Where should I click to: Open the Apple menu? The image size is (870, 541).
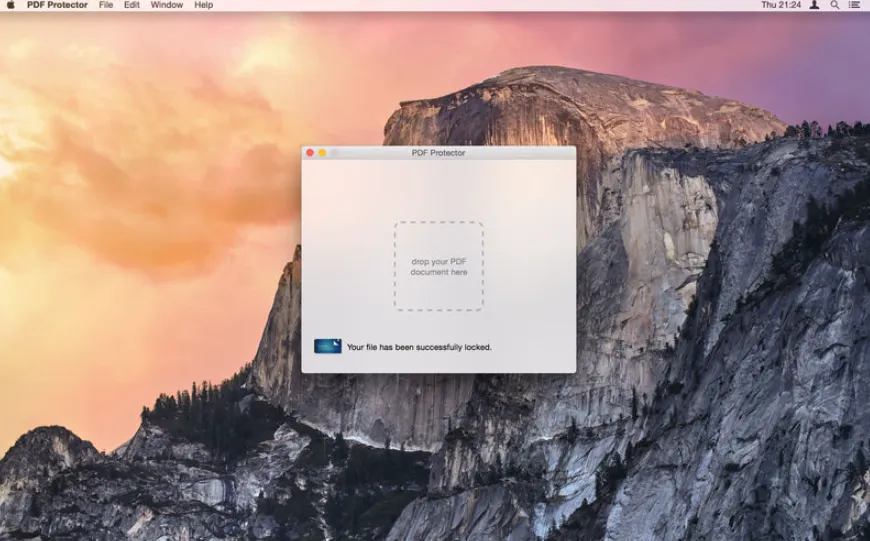point(11,5)
